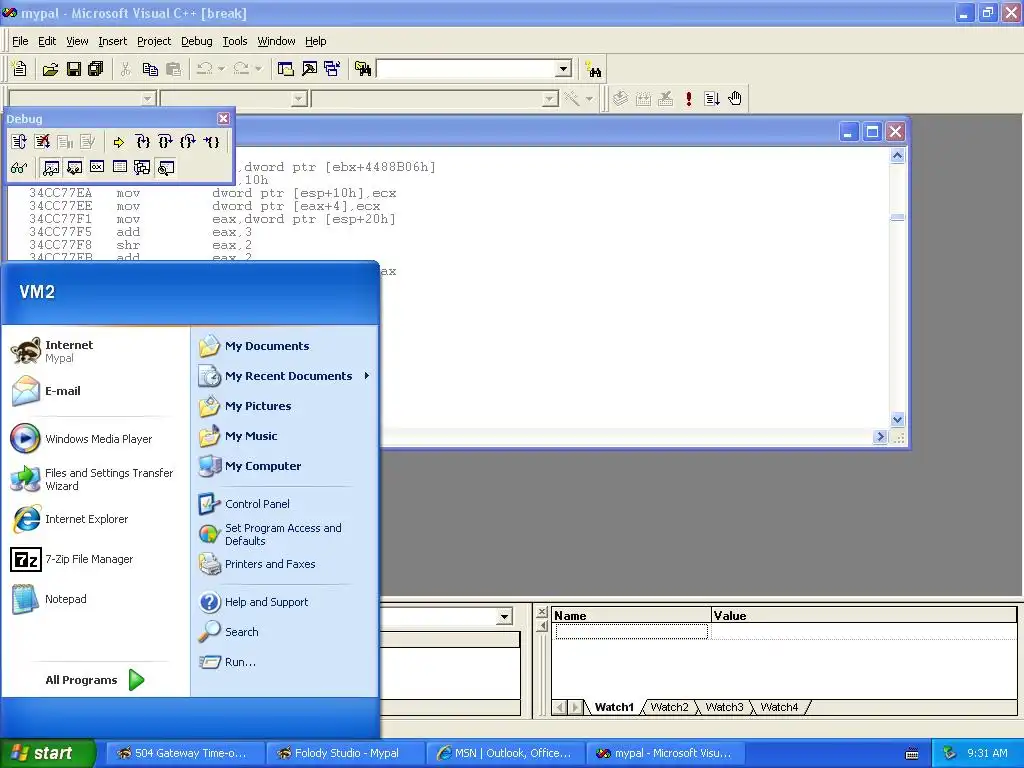The image size is (1024, 768).
Task: Click the disassembly vertical scrollbar thumb
Action: pos(897,217)
